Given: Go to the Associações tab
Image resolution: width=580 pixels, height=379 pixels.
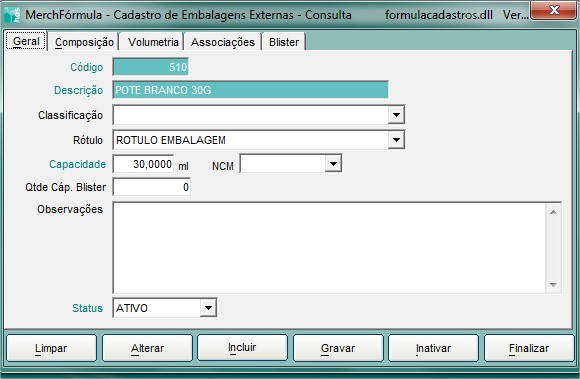Looking at the screenshot, I should (x=223, y=42).
